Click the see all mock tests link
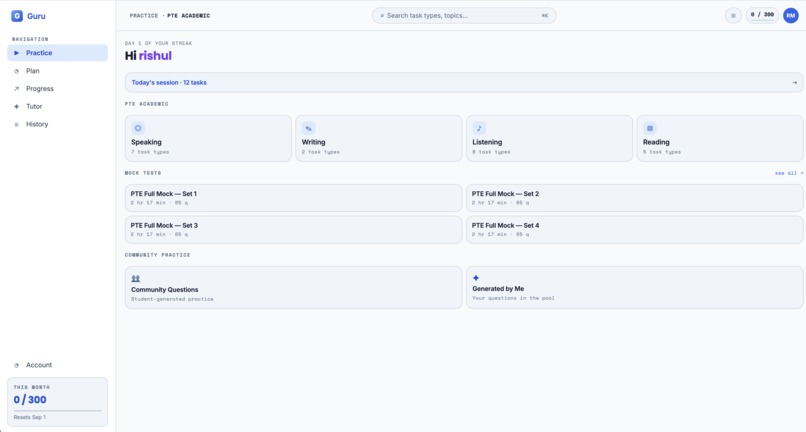Viewport: 806px width, 432px height. tap(789, 173)
